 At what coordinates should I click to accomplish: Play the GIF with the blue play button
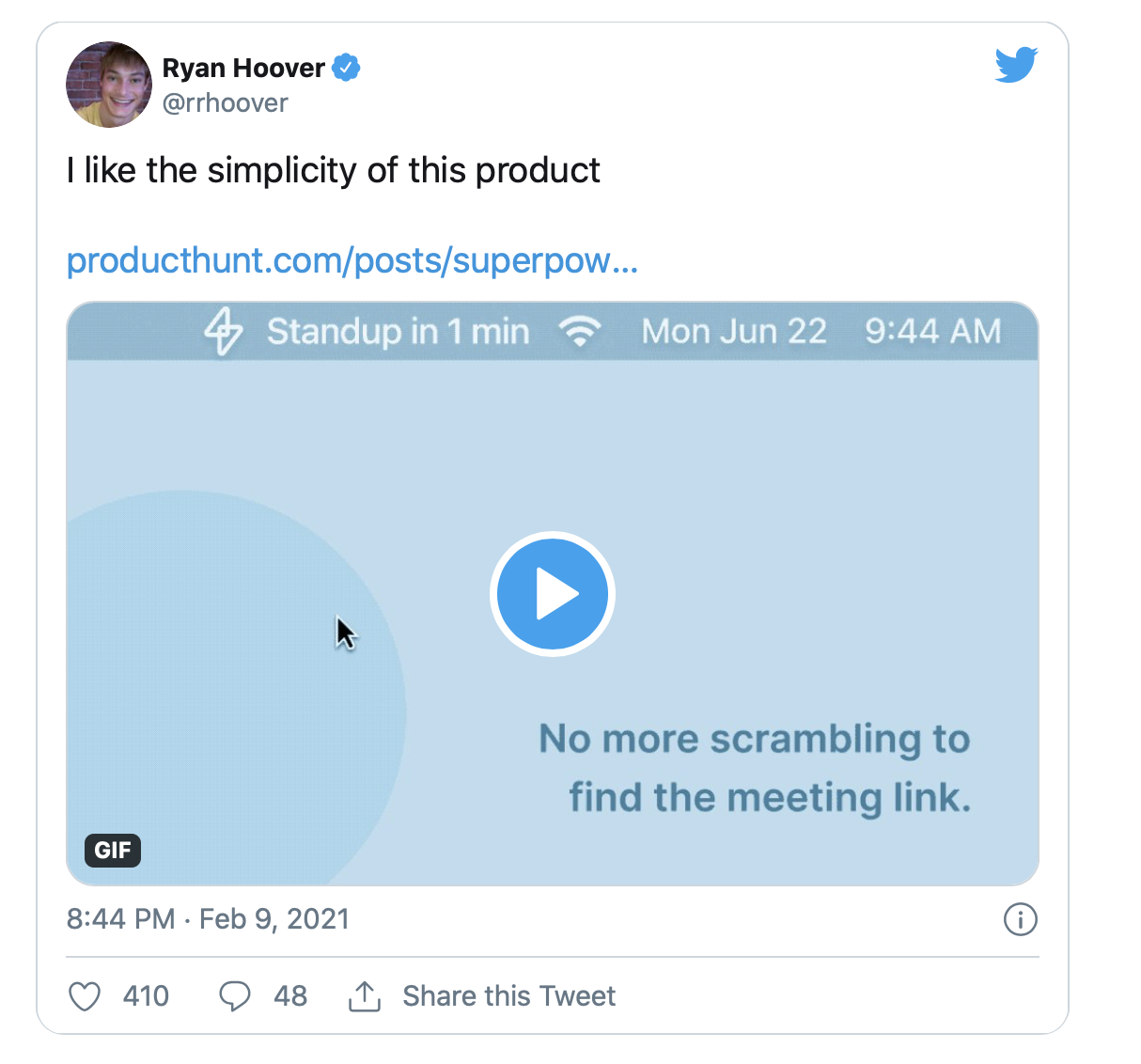tap(553, 594)
